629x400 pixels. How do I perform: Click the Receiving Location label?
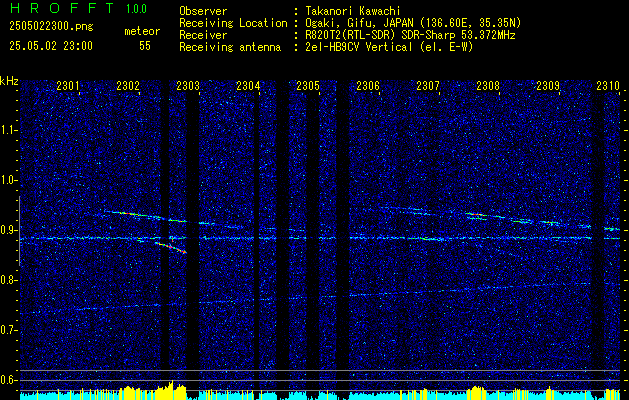(x=233, y=23)
